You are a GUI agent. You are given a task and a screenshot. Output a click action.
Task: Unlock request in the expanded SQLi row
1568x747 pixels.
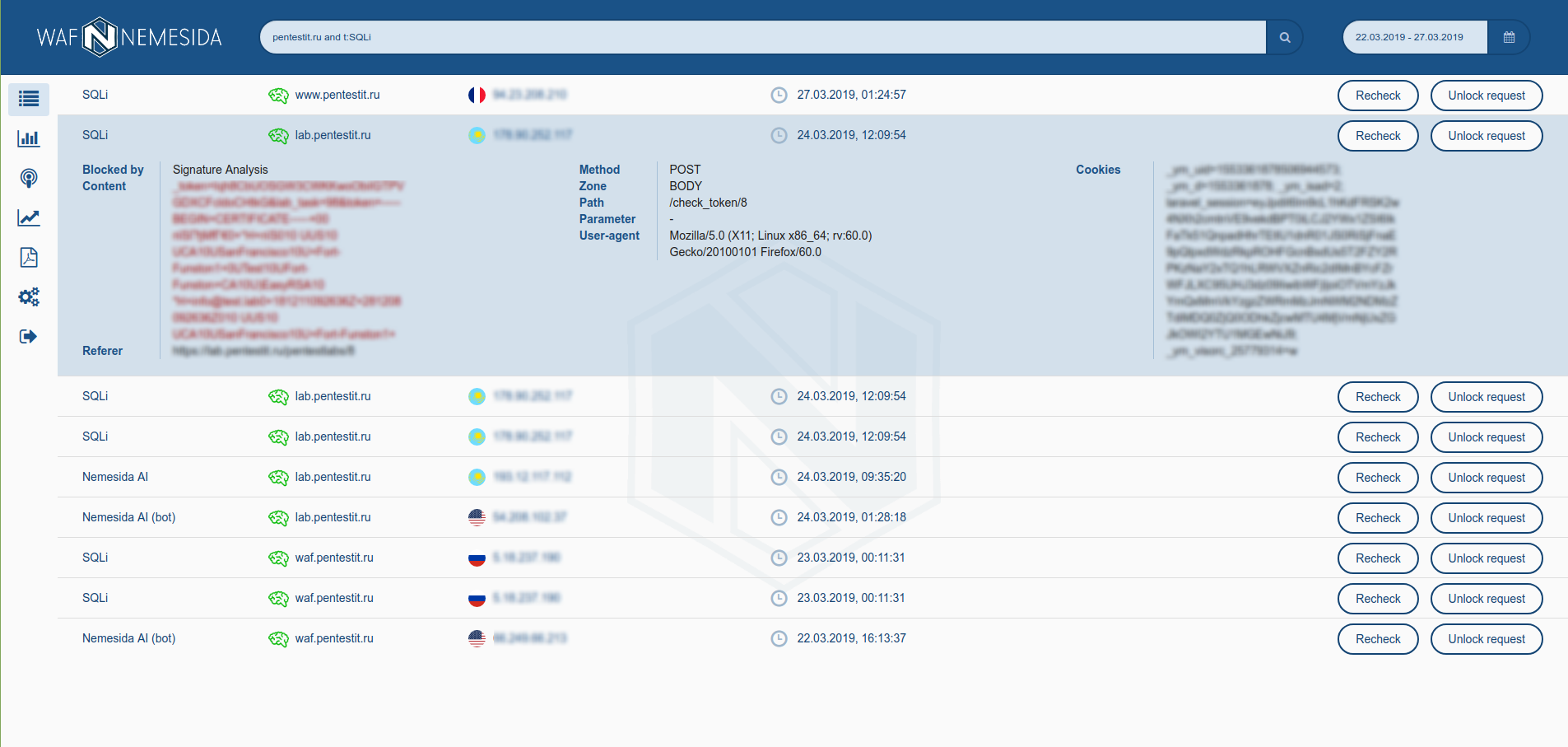coord(1487,136)
